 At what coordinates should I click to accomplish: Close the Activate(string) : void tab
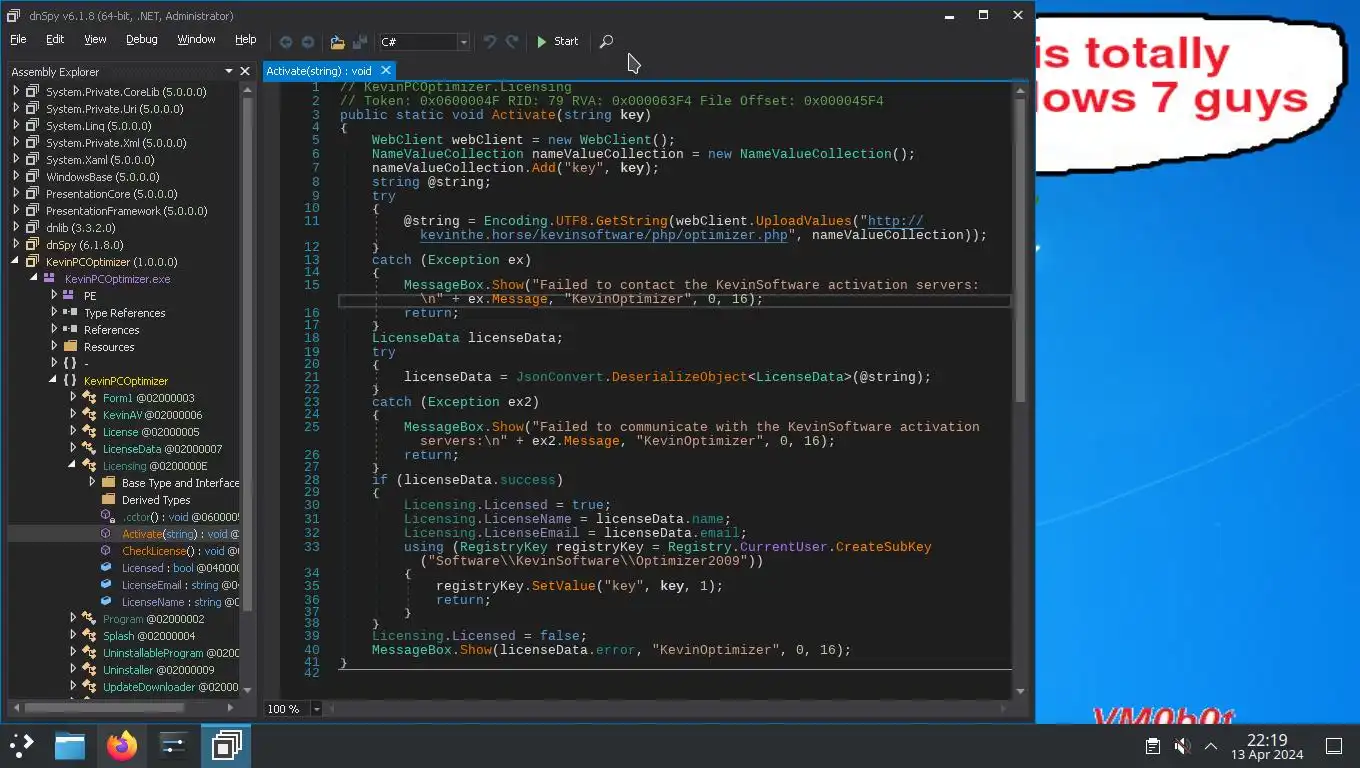[385, 71]
